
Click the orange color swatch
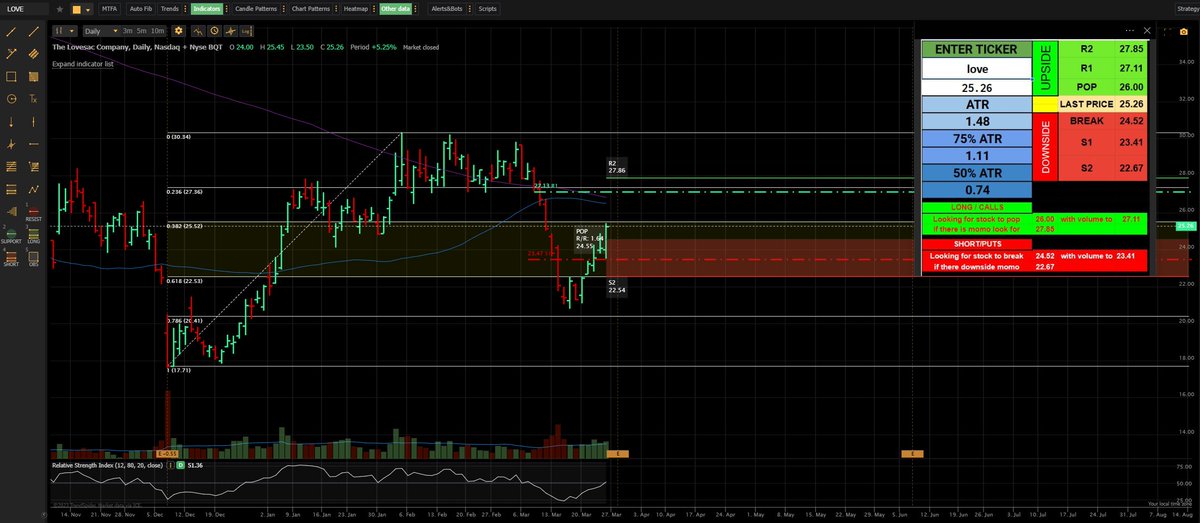[x=76, y=9]
